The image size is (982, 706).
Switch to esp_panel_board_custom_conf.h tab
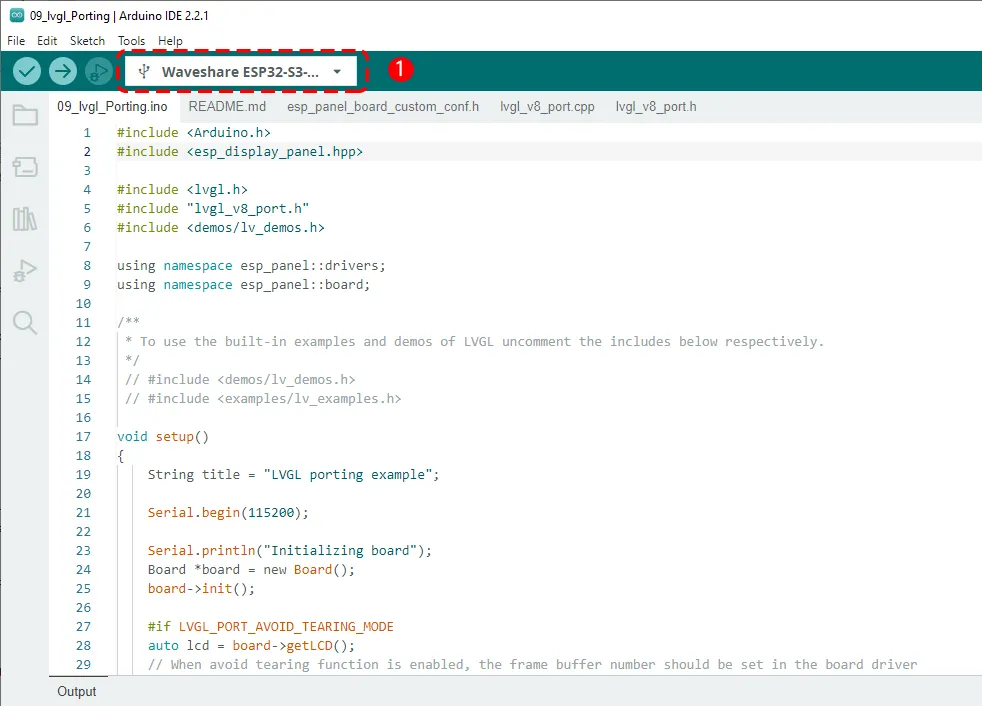[x=383, y=106]
